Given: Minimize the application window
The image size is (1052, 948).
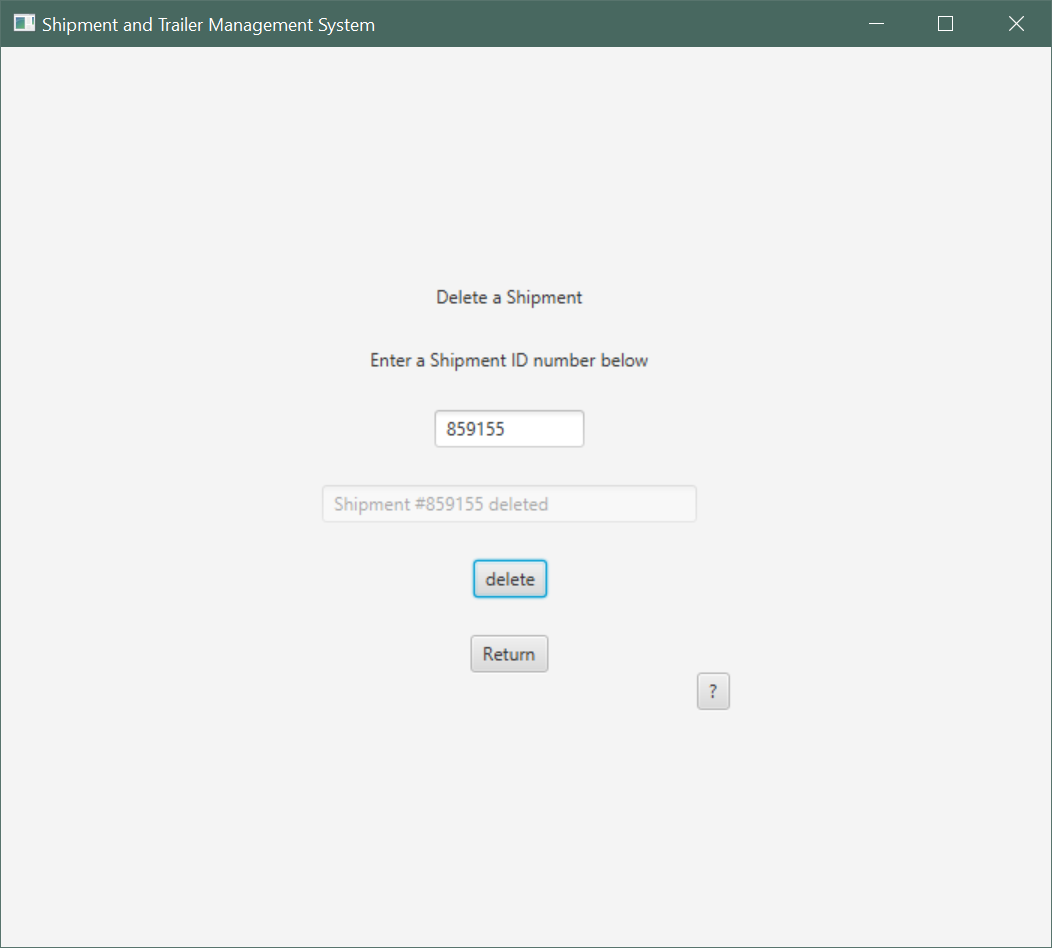Looking at the screenshot, I should 877,23.
